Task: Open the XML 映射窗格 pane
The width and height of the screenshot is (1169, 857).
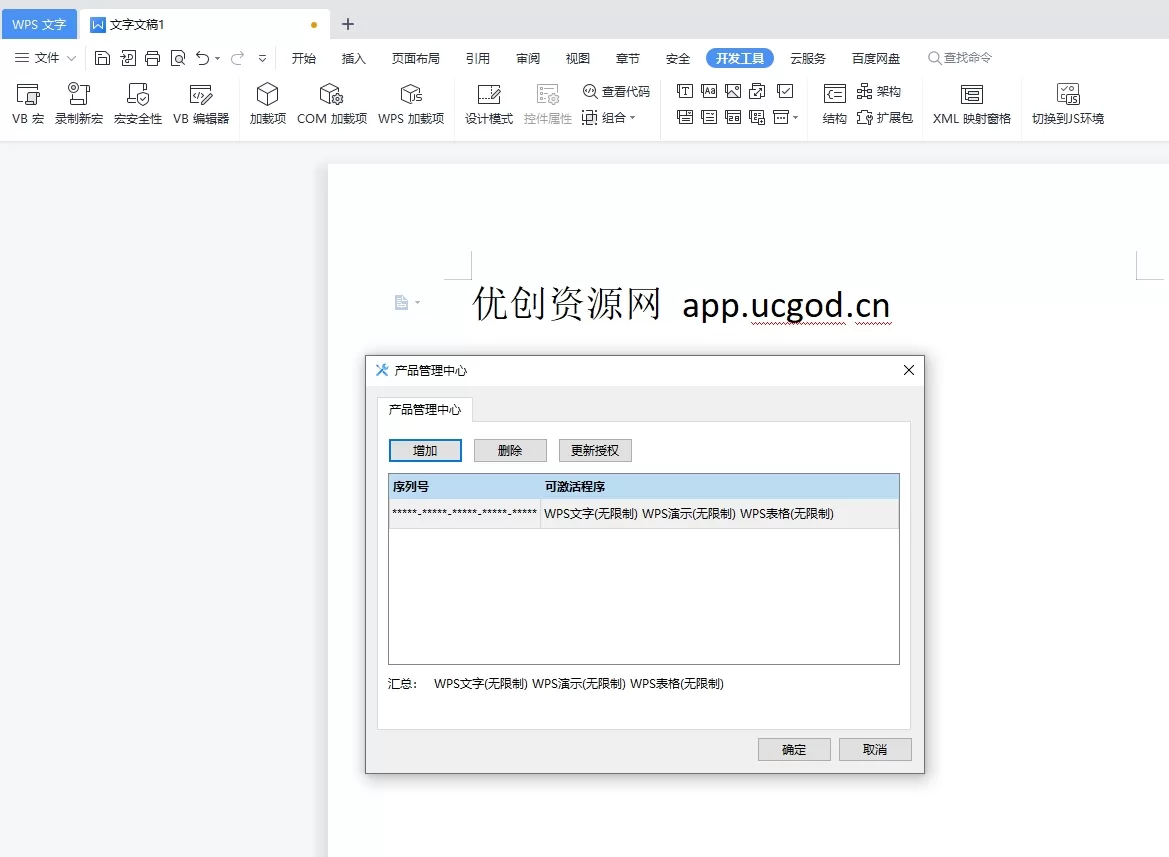Action: [x=971, y=103]
